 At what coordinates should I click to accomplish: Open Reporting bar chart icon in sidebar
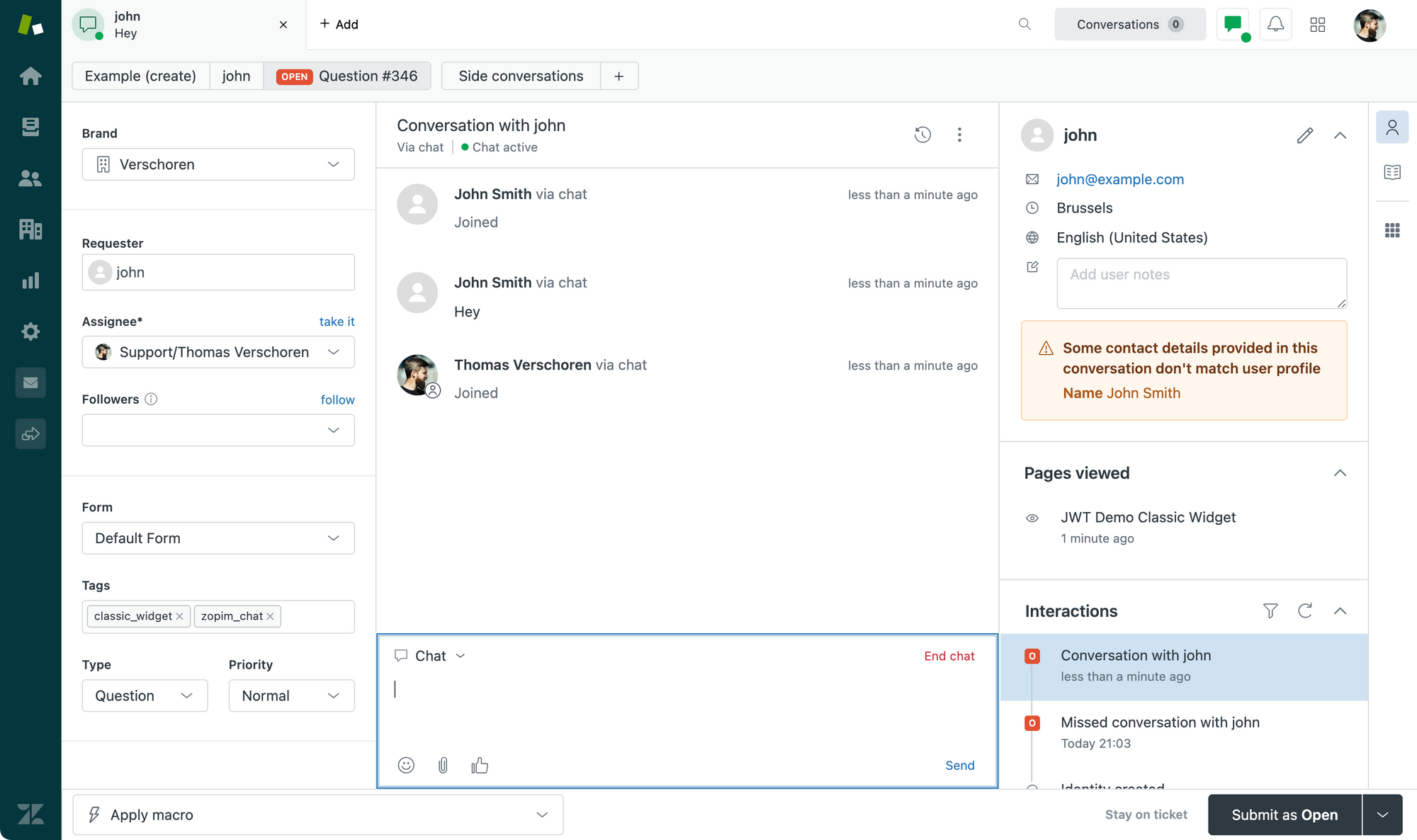[30, 280]
